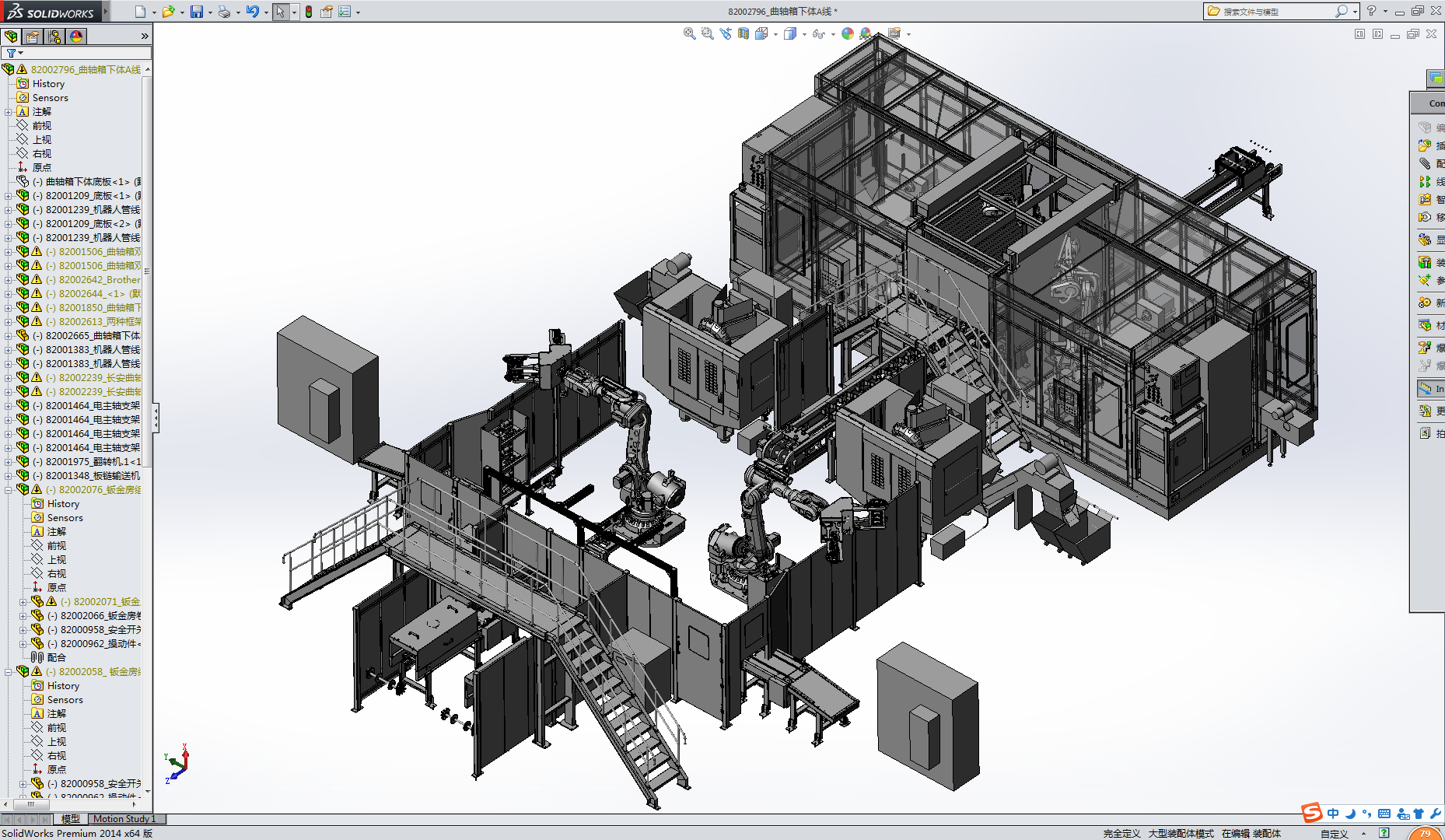Click the Rebuild traffic light icon
The height and width of the screenshot is (840, 1445).
pos(309,12)
